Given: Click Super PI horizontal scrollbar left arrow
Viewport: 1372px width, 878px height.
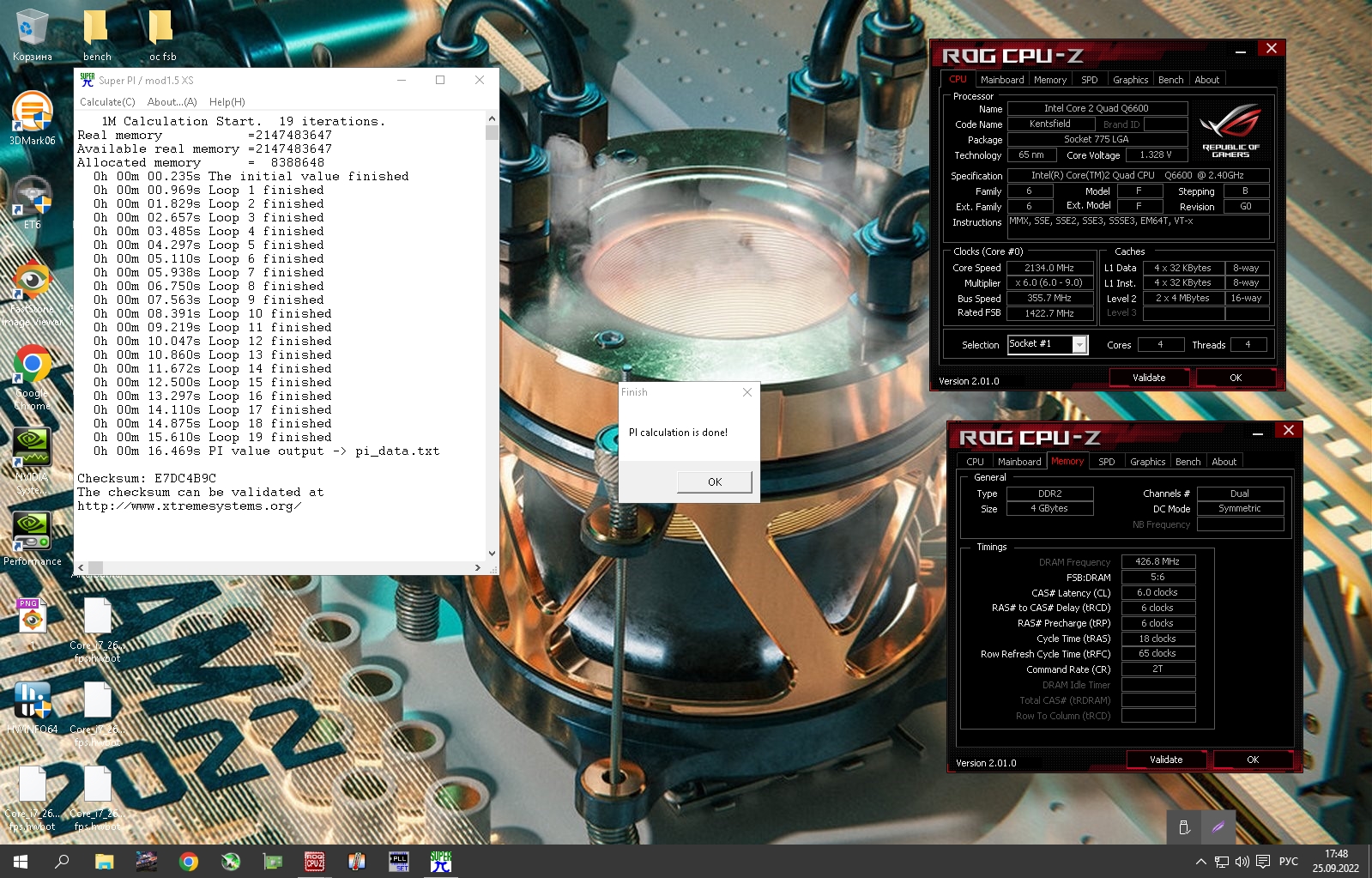Looking at the screenshot, I should 82,567.
